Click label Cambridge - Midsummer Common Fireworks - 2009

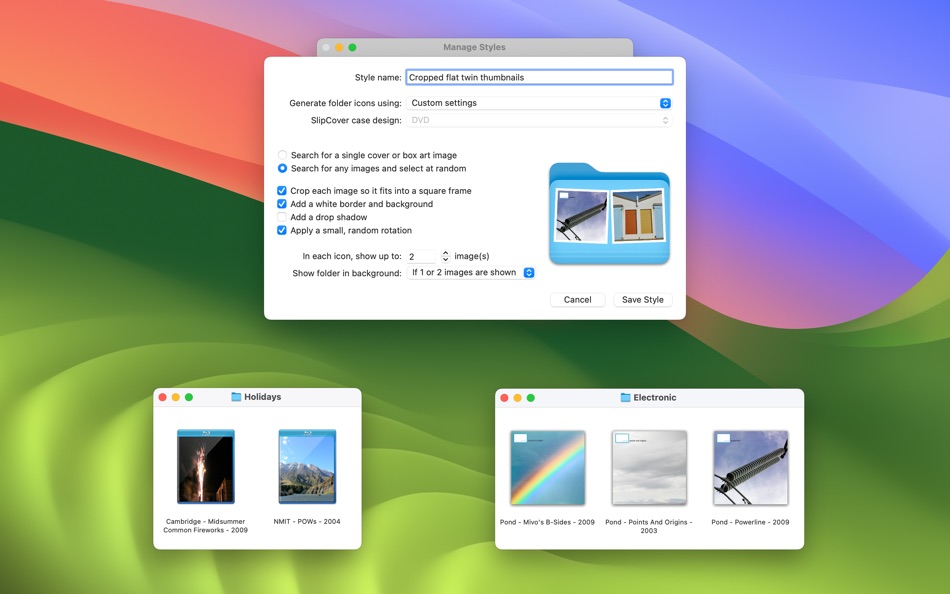point(205,526)
